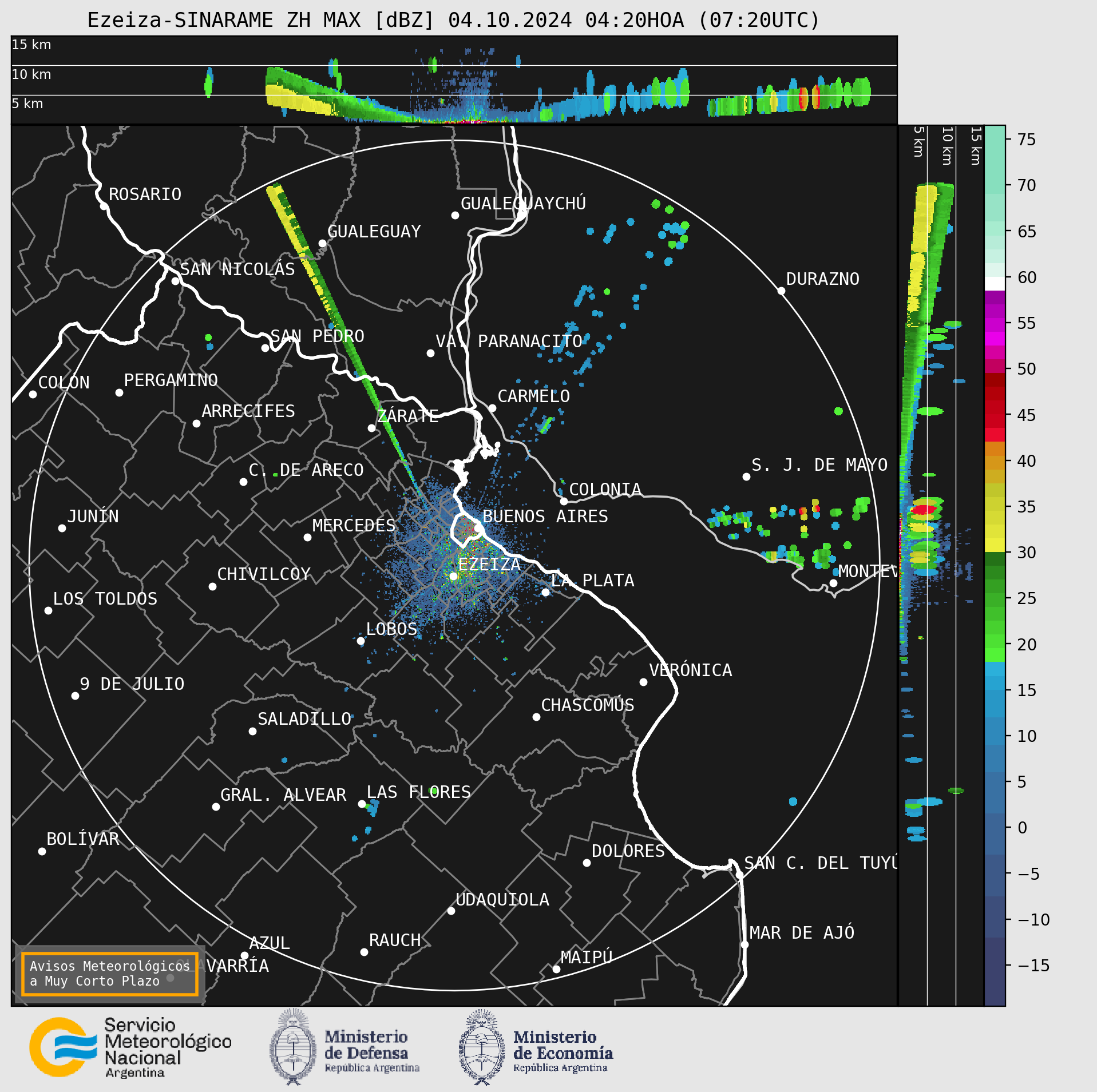This screenshot has height=1092, width=1097.
Task: Click the MERCEDES city marker dot
Action: (x=307, y=537)
